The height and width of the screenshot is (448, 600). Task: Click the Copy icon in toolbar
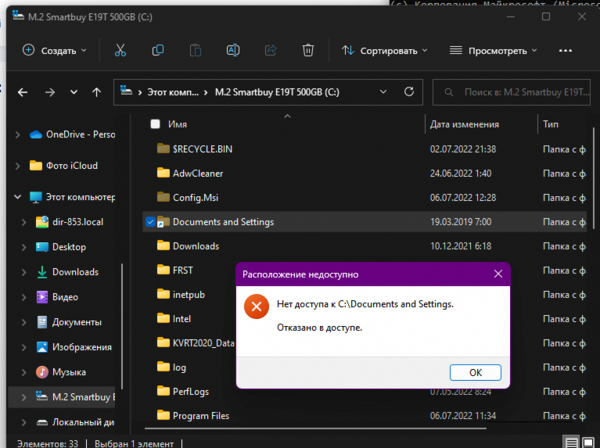(158, 50)
